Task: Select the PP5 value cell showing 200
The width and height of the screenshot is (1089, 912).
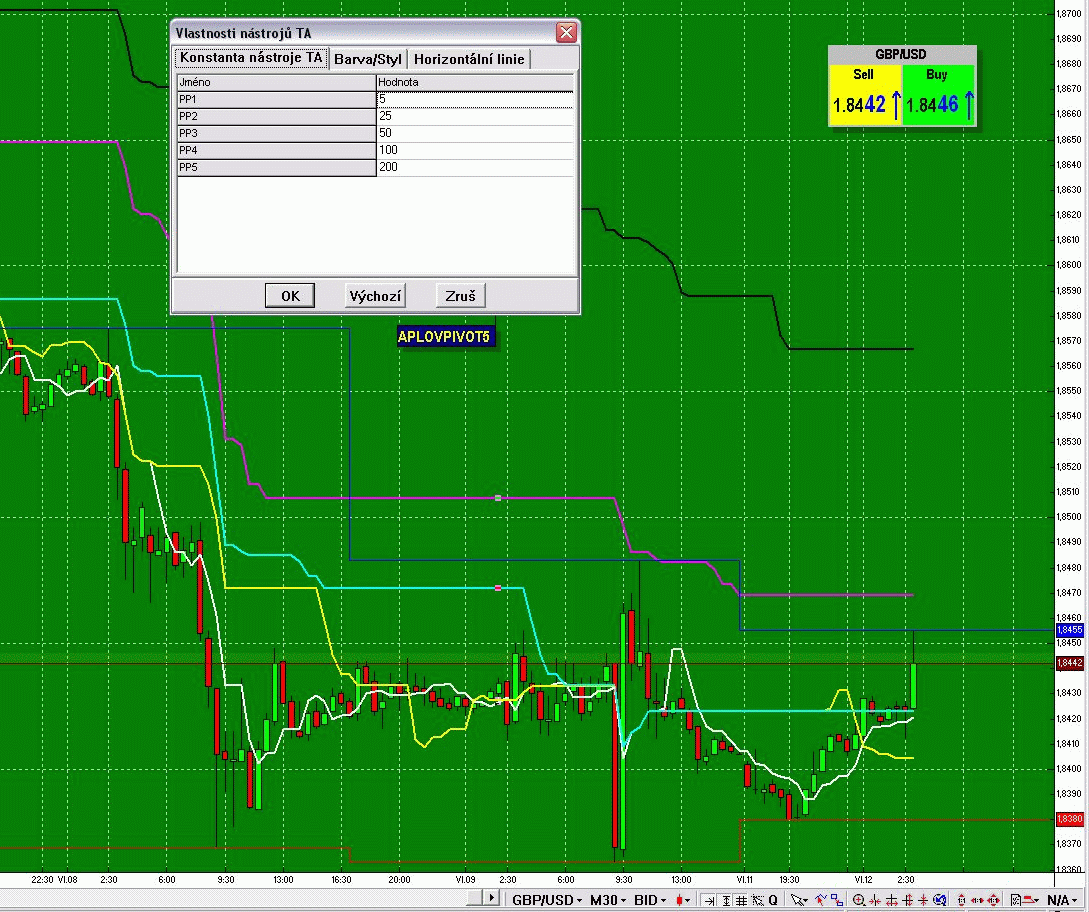Action: coord(475,167)
